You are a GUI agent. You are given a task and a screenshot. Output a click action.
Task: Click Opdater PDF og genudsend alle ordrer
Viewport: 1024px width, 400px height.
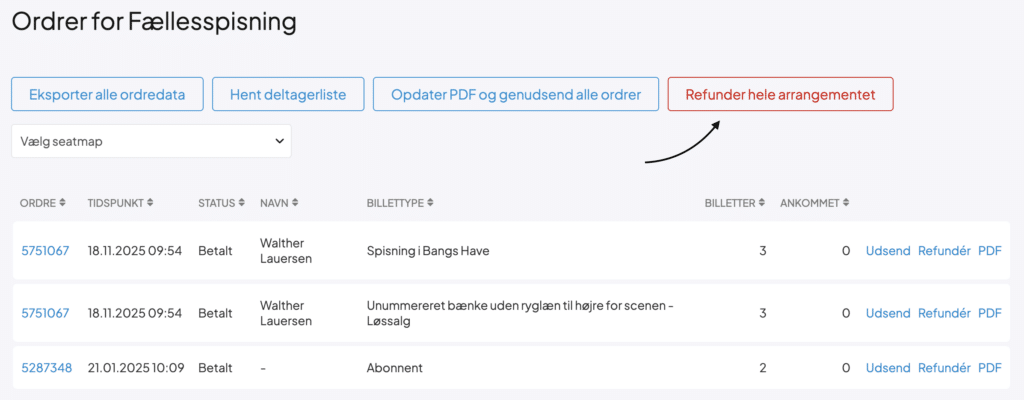(x=516, y=95)
